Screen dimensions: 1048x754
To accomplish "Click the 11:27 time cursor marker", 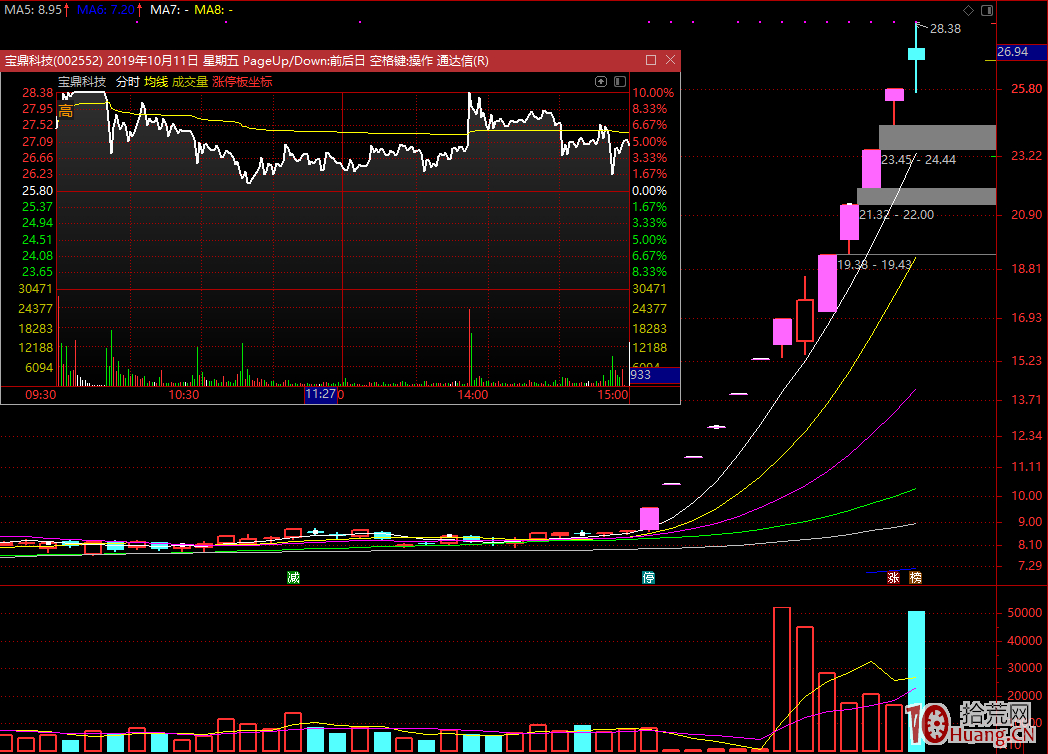I will (322, 395).
